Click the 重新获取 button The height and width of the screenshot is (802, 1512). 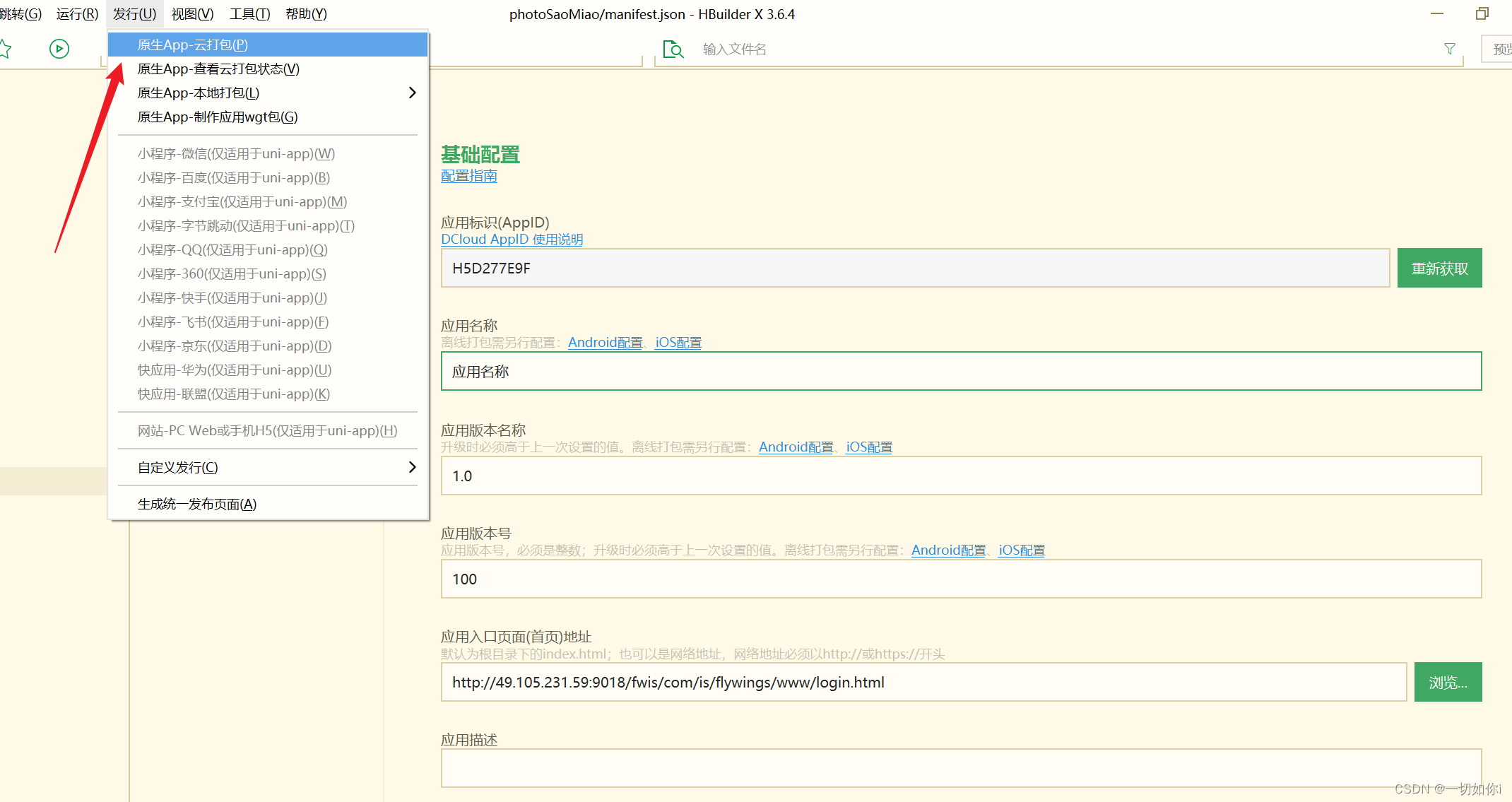click(1439, 268)
